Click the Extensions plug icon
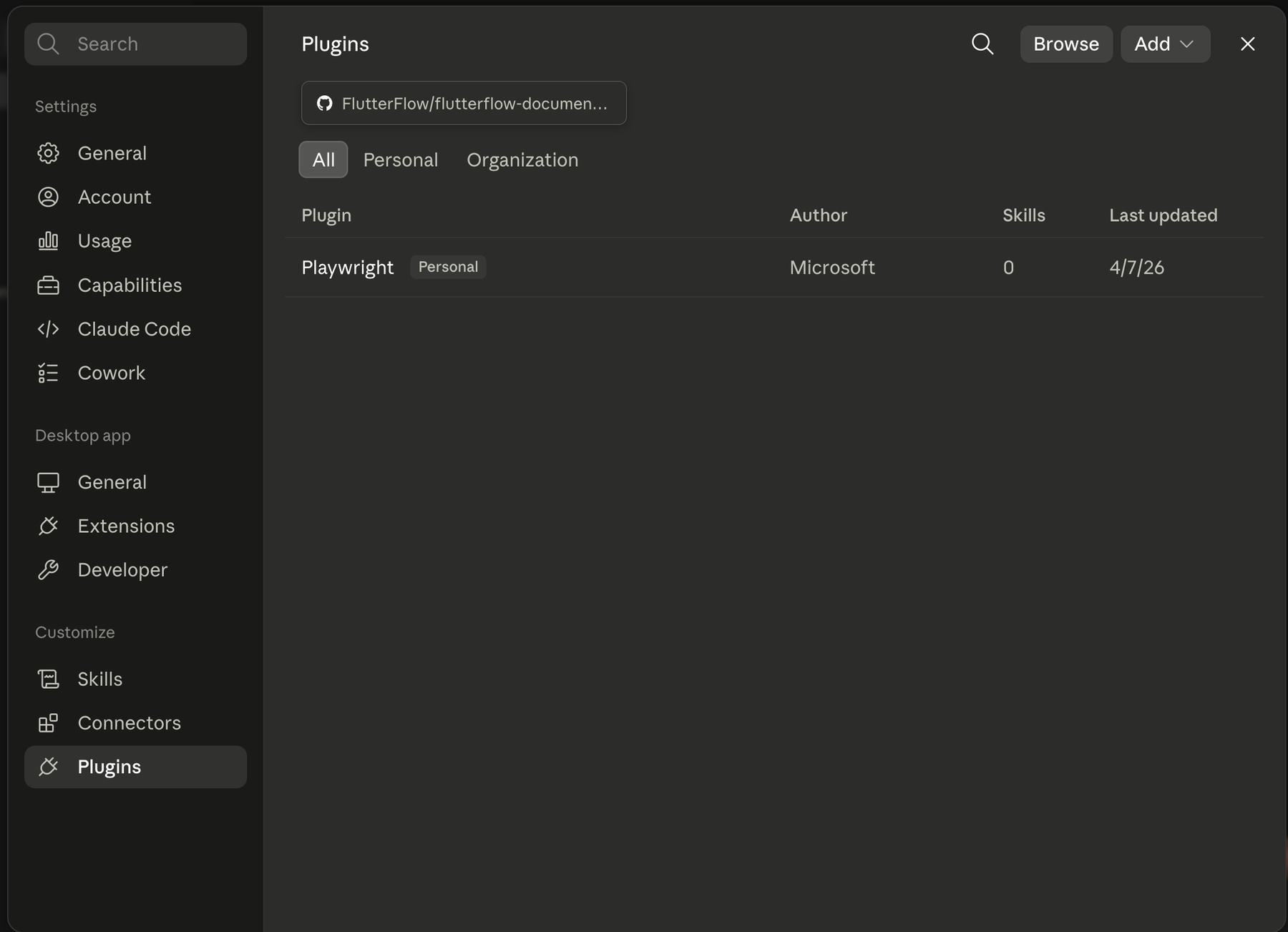The image size is (1288, 932). tap(48, 526)
